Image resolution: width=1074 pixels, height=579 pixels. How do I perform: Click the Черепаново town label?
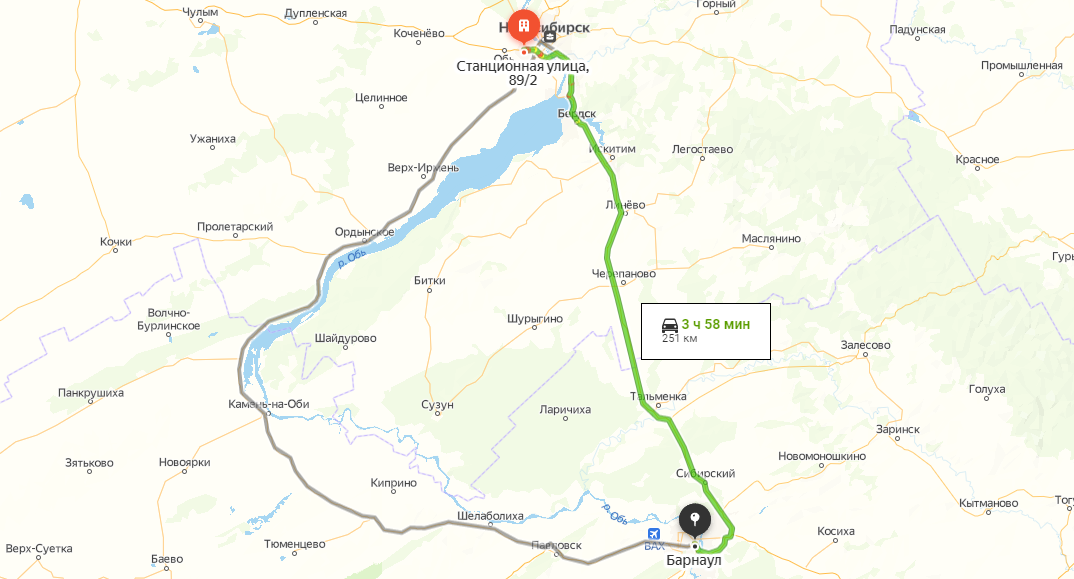pos(623,273)
